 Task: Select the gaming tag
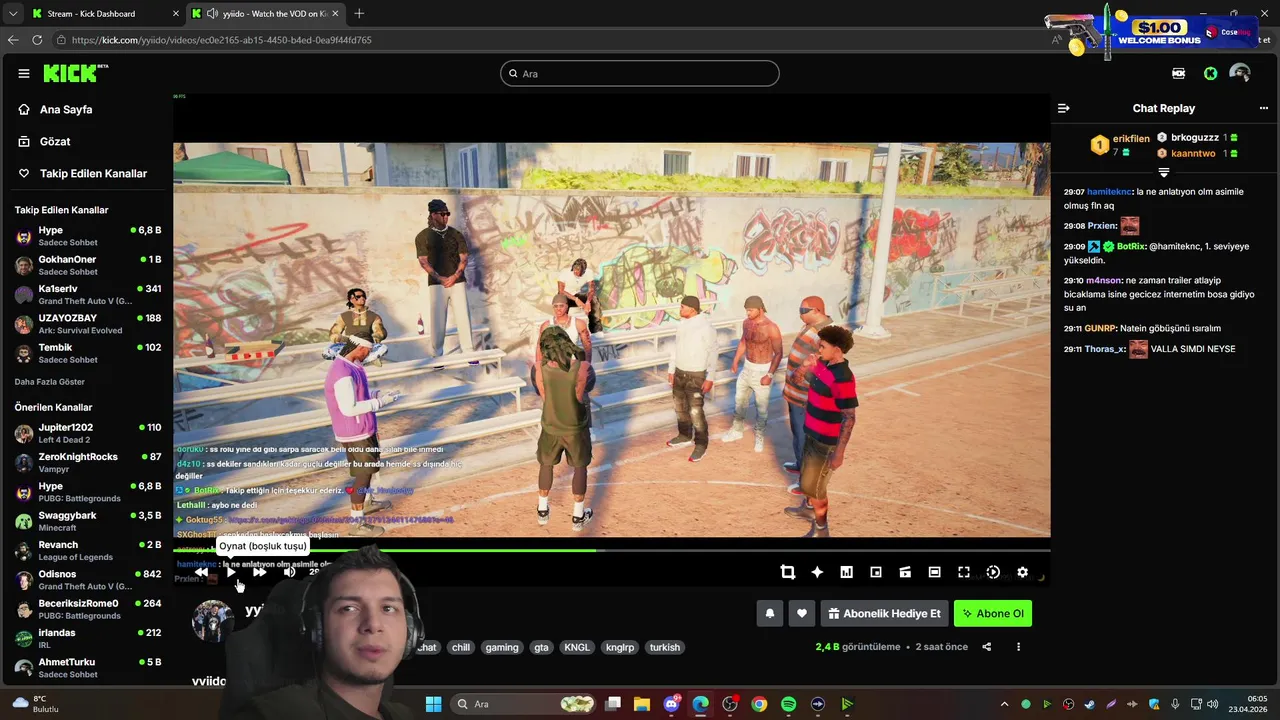[502, 647]
